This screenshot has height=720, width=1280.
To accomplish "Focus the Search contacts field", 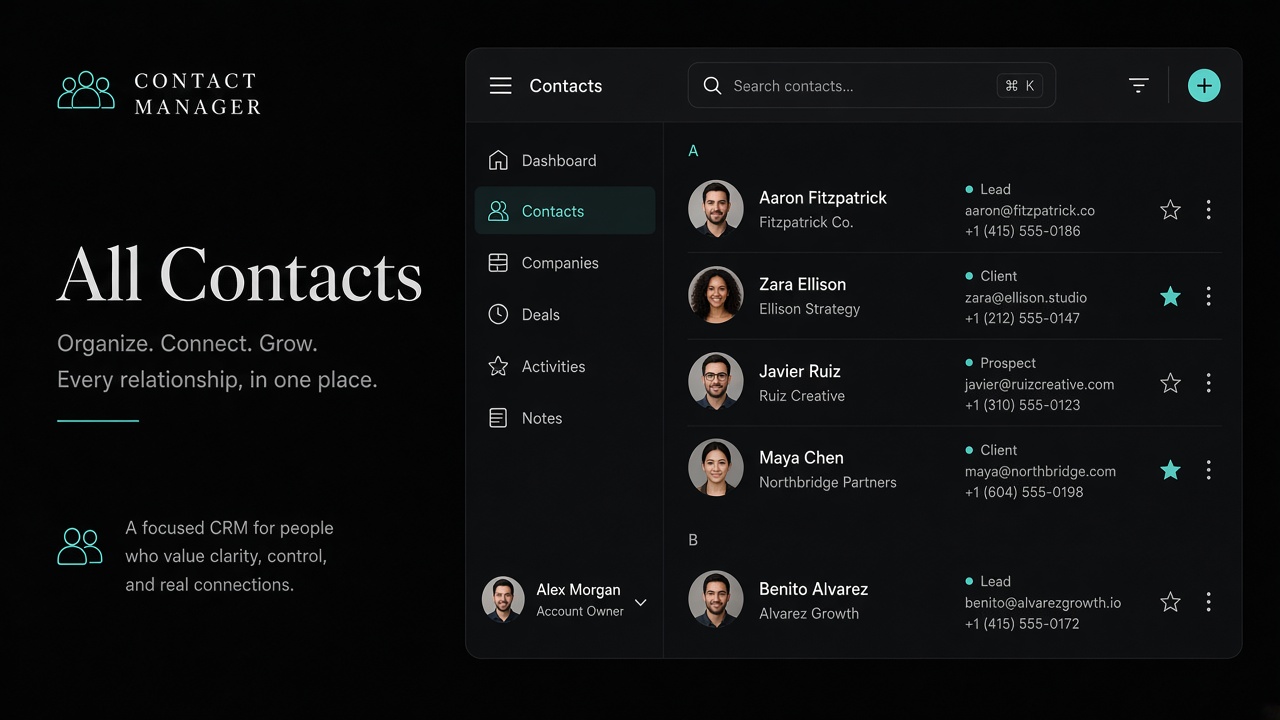I will [871, 86].
